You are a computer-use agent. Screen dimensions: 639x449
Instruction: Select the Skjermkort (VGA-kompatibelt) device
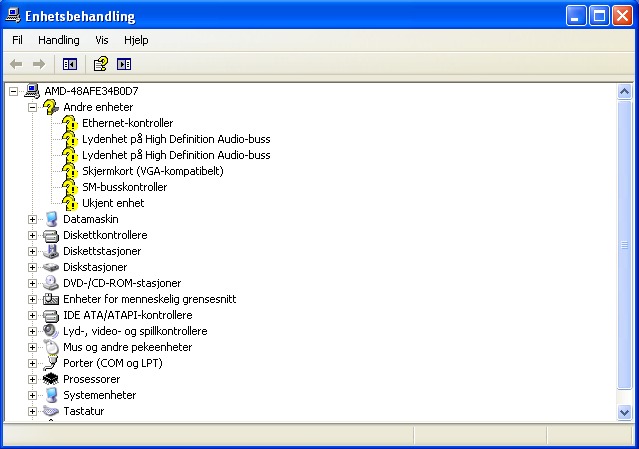click(153, 171)
